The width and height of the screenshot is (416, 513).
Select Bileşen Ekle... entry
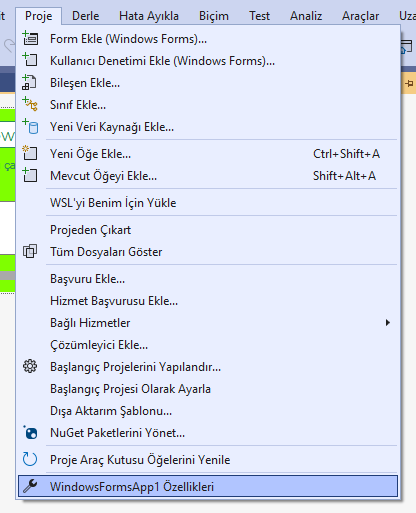(x=208, y=83)
